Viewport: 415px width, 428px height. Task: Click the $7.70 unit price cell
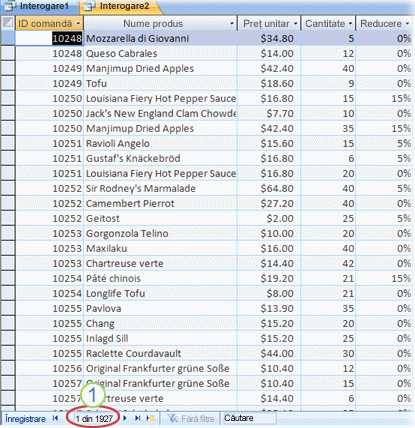pyautogui.click(x=269, y=113)
